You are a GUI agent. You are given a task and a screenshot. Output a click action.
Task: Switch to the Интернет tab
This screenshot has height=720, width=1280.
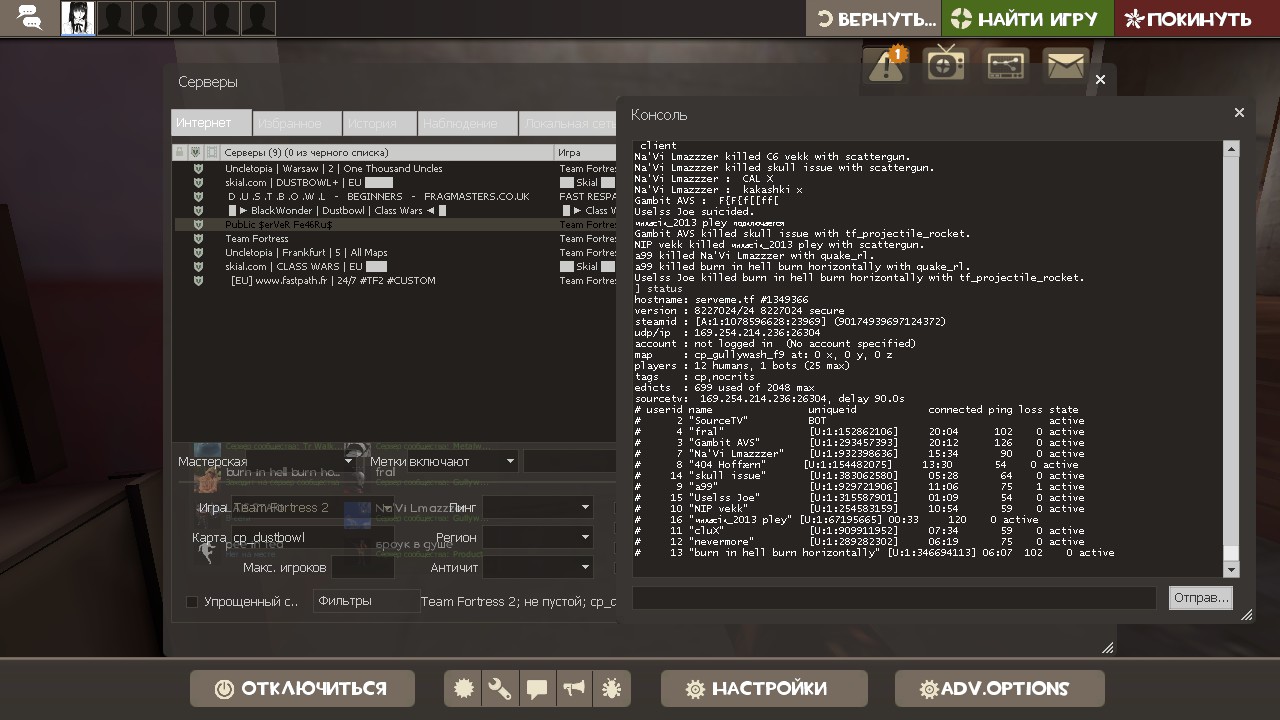[211, 123]
